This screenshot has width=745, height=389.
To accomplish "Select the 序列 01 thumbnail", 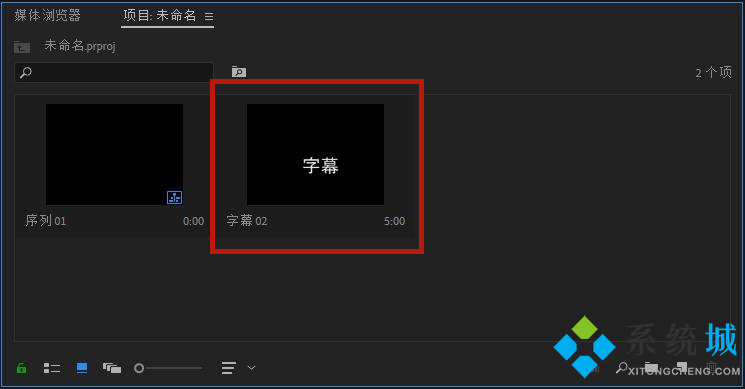I will pos(115,154).
